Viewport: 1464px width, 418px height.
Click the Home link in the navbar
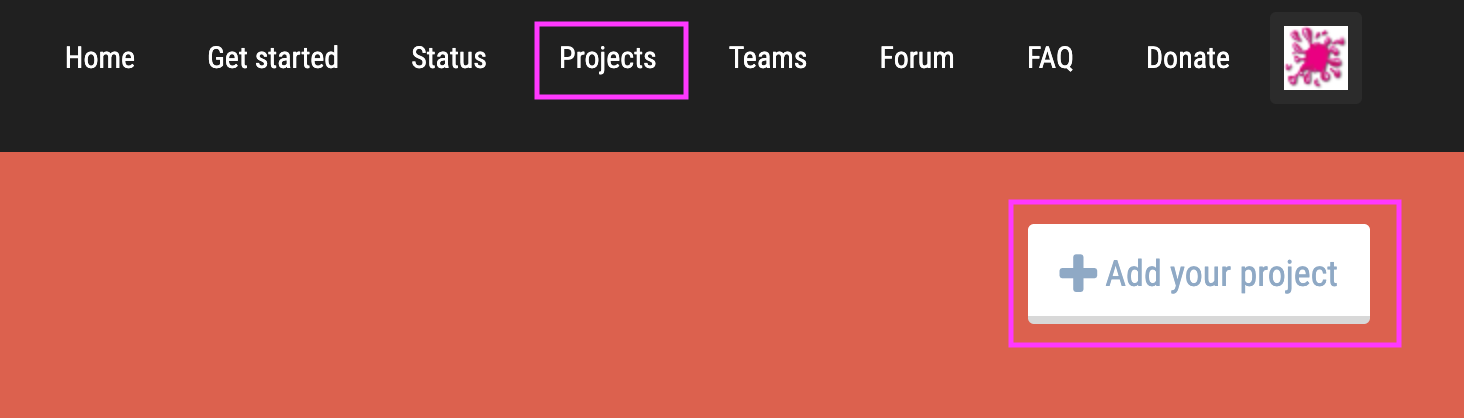point(100,58)
